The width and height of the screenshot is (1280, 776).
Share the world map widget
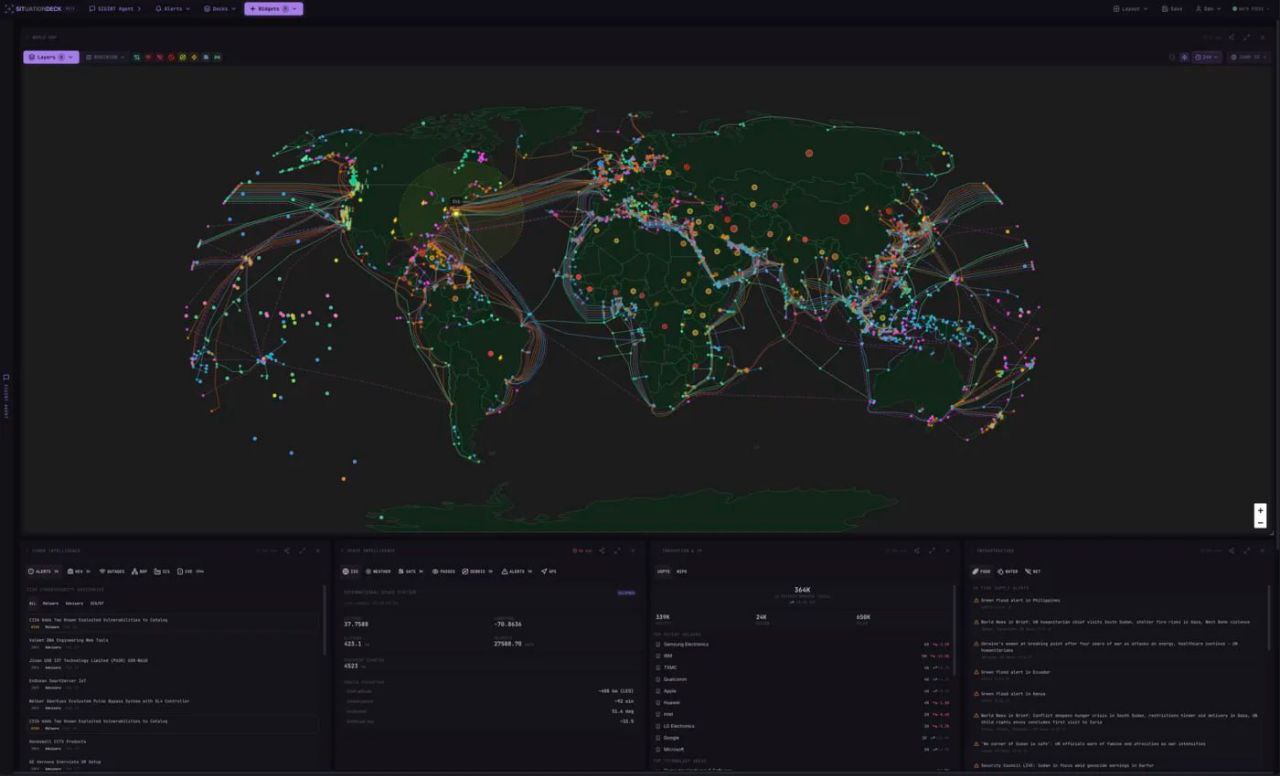(x=1231, y=37)
